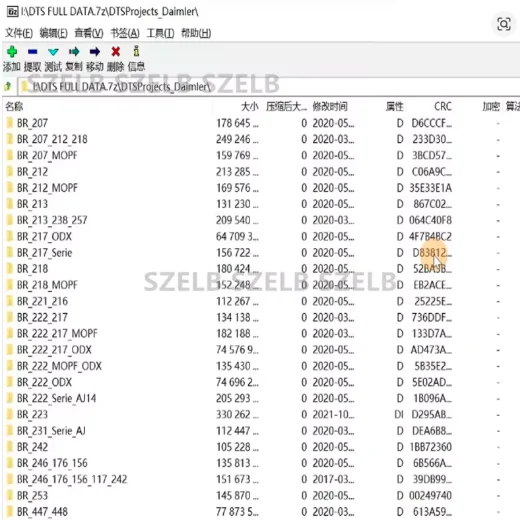Sort by Modified time (修改时间) column header
Viewport: 520px width, 520px height.
point(330,107)
